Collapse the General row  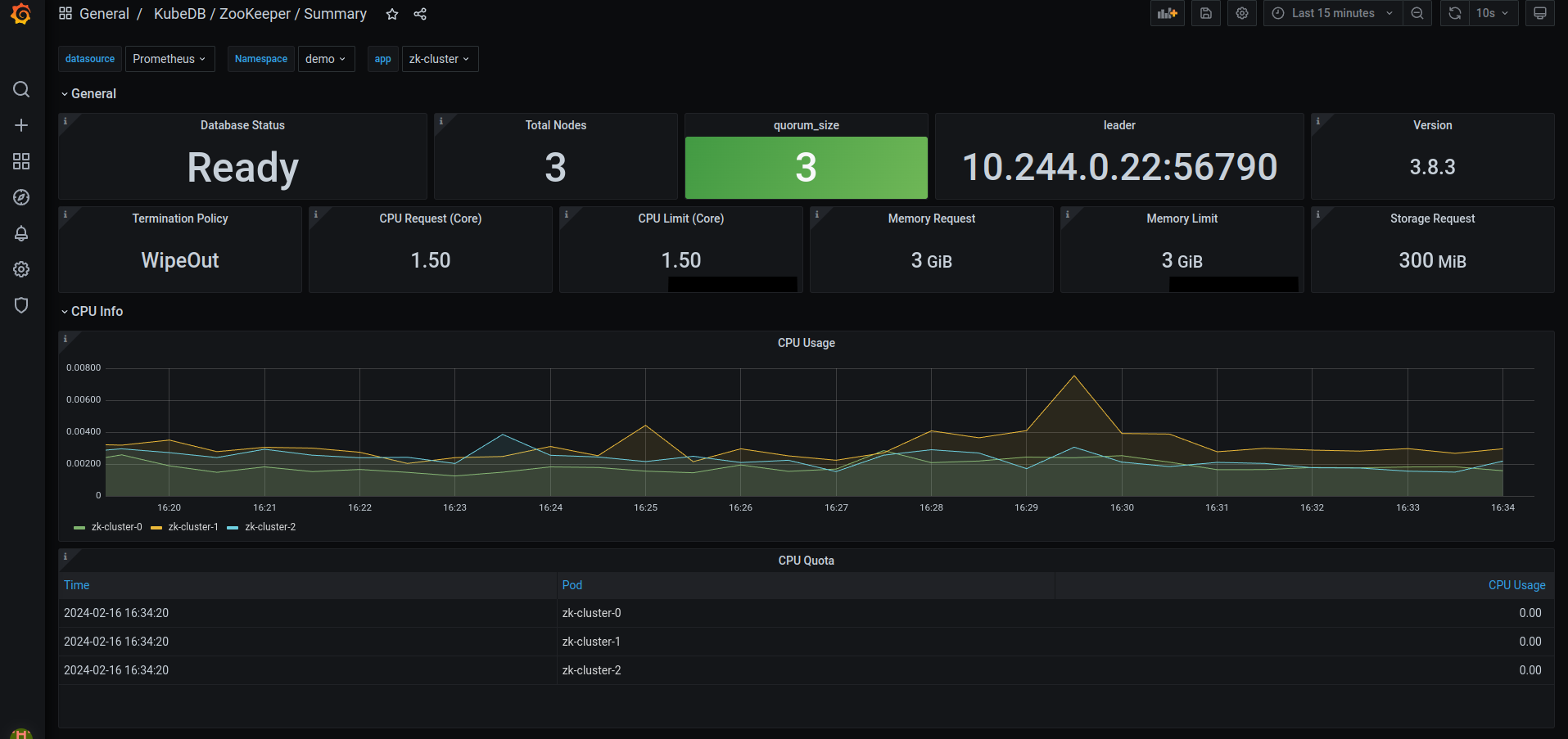click(x=93, y=93)
